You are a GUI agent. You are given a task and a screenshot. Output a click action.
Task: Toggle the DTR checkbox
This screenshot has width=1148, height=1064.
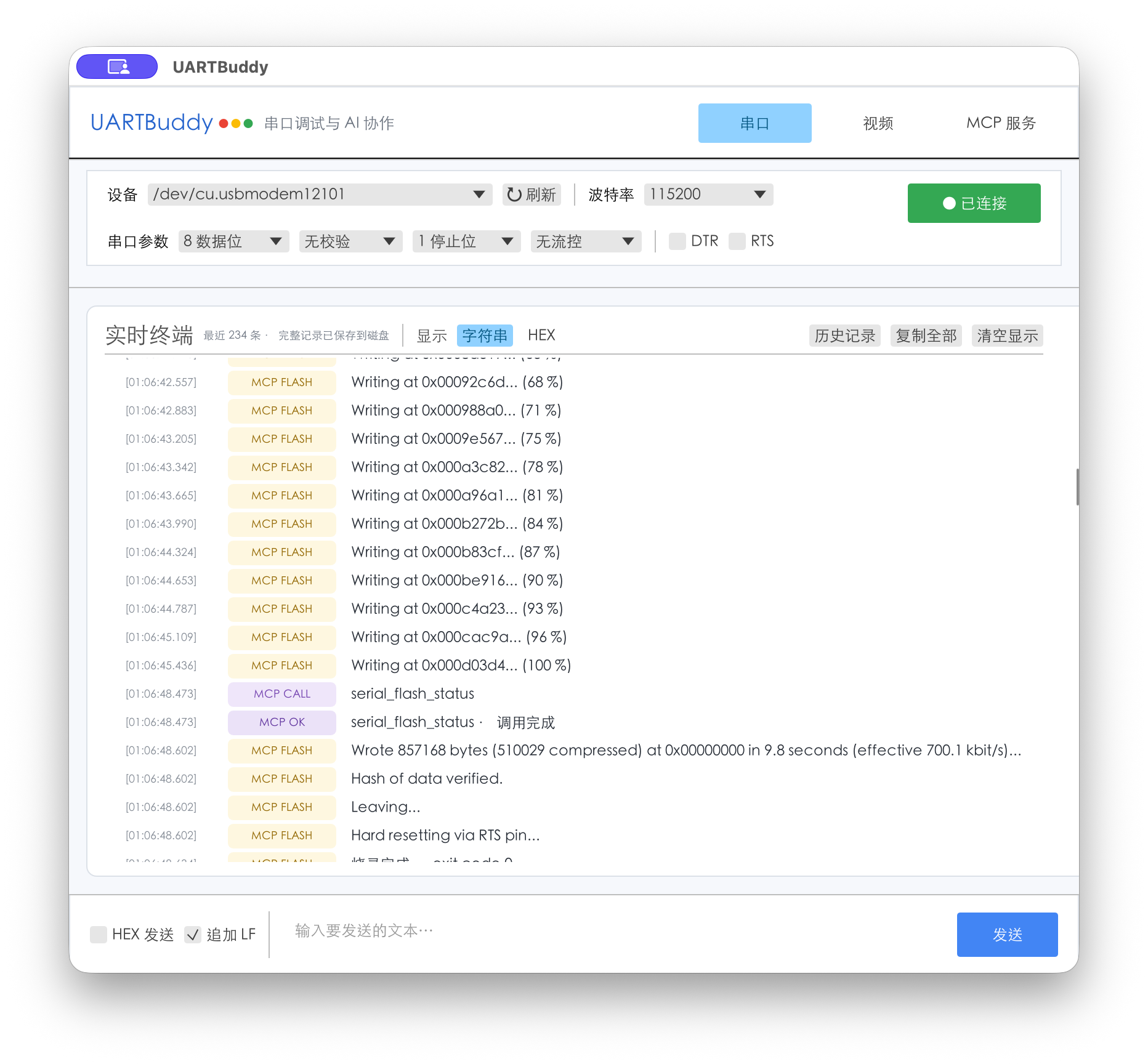coord(677,241)
